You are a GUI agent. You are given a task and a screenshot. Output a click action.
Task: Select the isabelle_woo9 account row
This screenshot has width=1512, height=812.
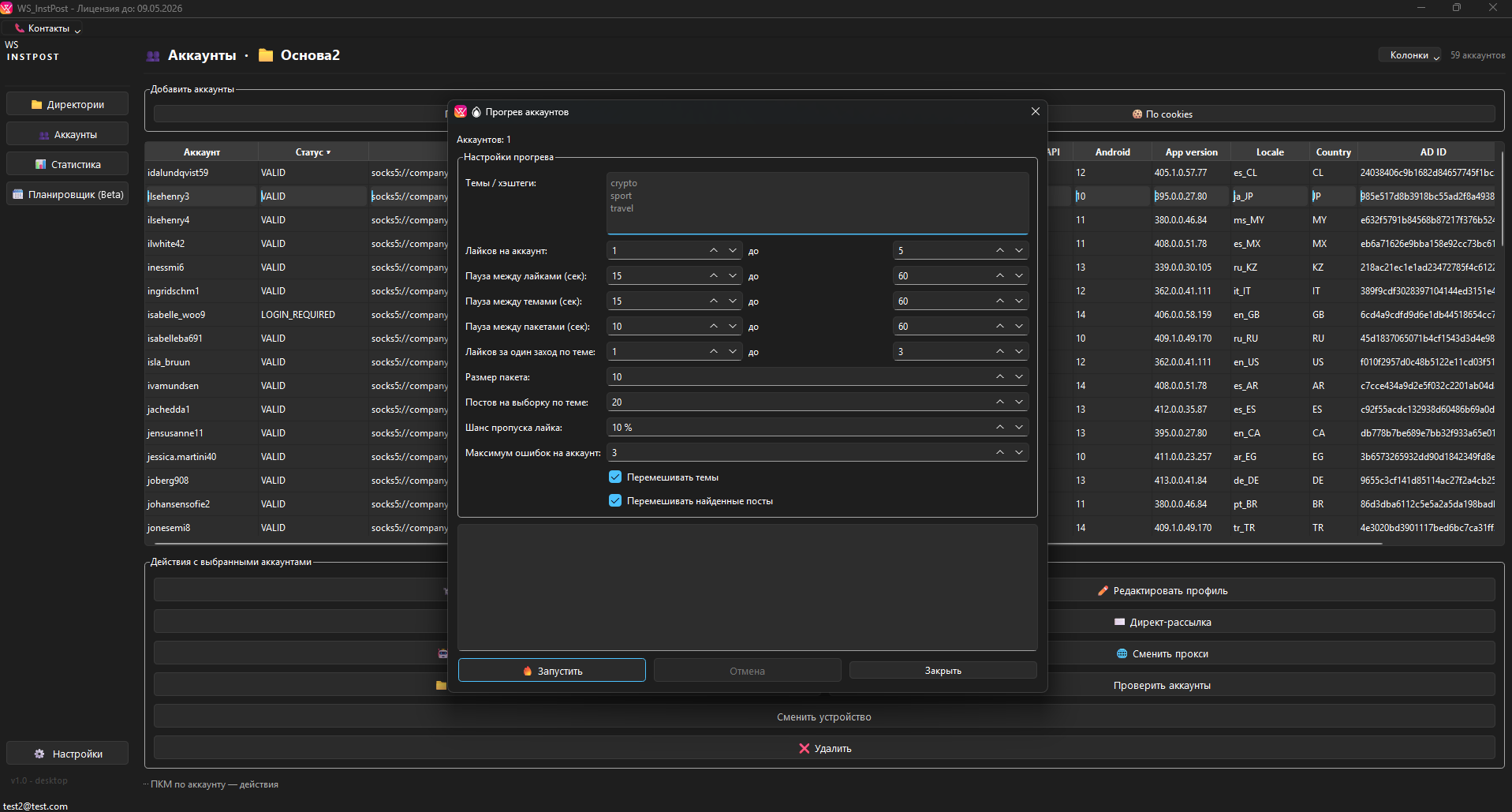(177, 315)
